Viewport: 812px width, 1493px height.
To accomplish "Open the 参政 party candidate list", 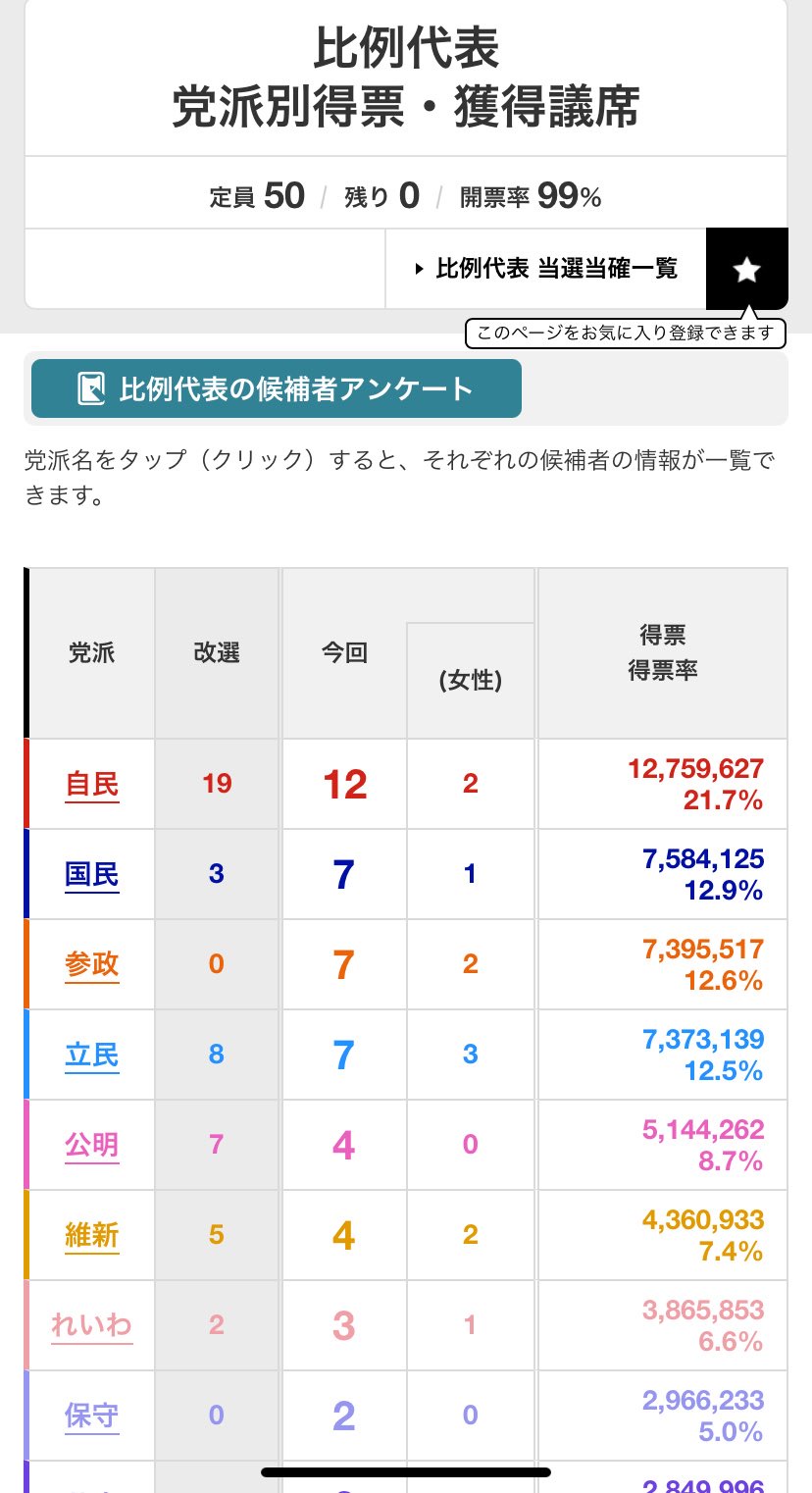I will coord(92,964).
